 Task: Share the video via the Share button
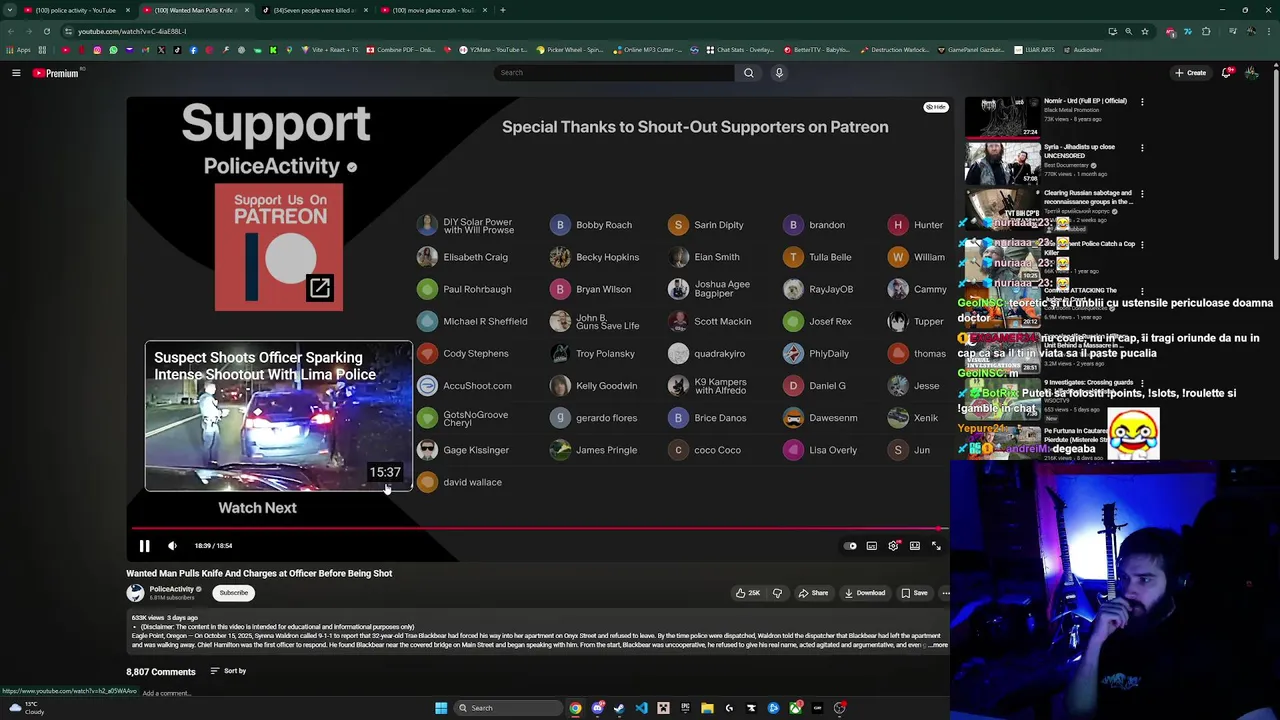813,593
